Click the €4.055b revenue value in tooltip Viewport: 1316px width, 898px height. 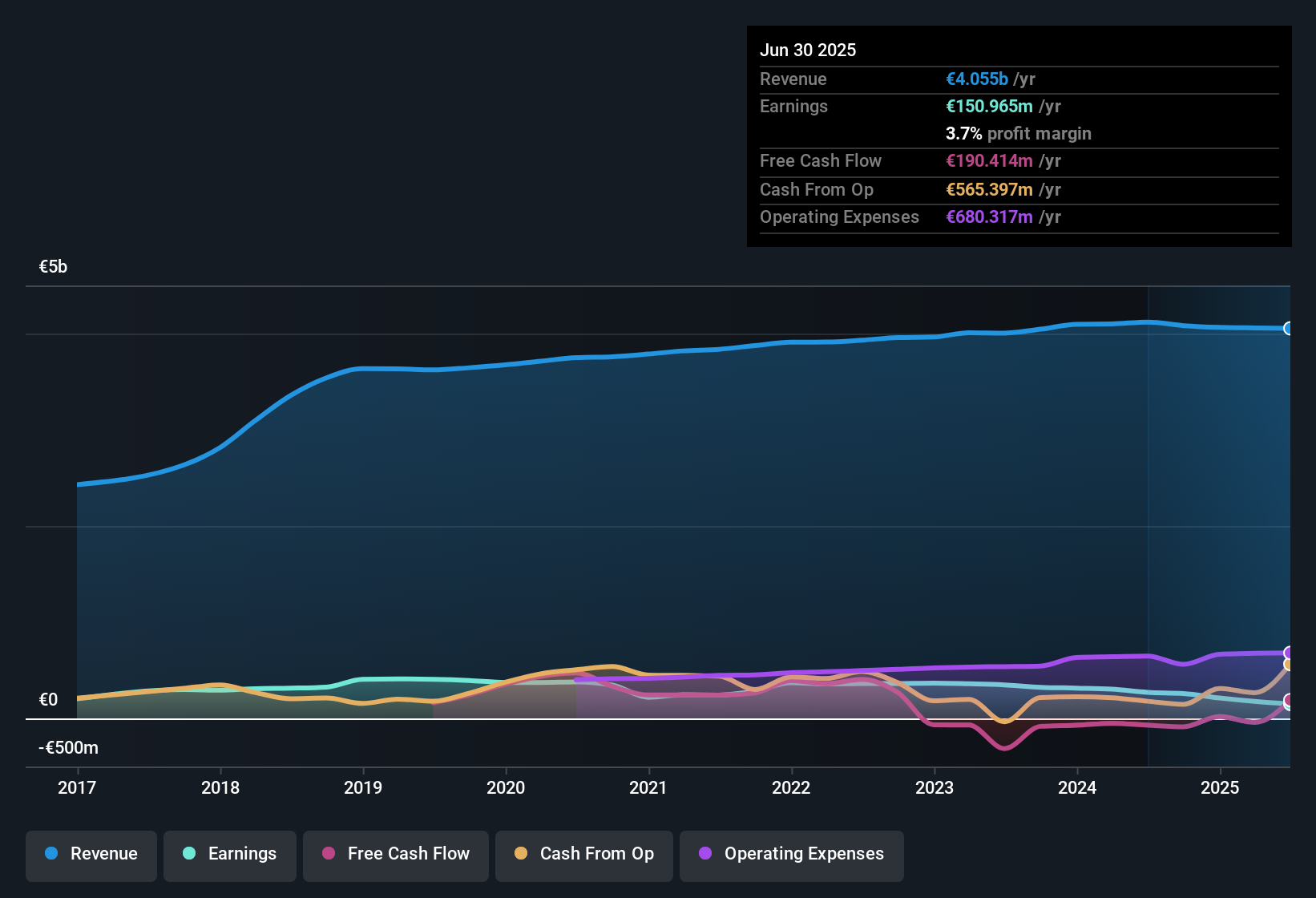click(x=976, y=79)
